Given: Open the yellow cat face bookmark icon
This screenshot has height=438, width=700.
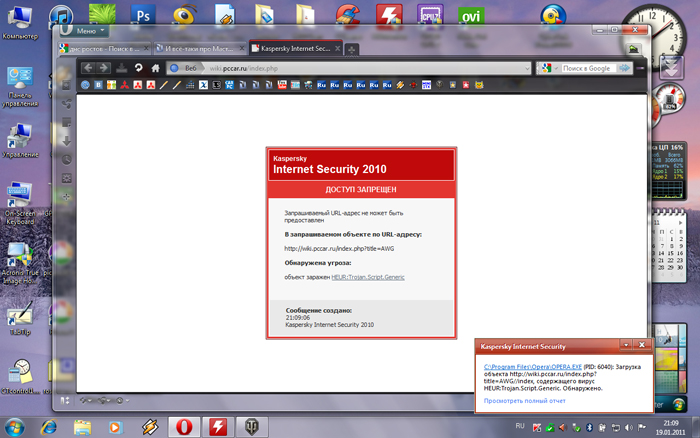Looking at the screenshot, I should click(x=479, y=85).
